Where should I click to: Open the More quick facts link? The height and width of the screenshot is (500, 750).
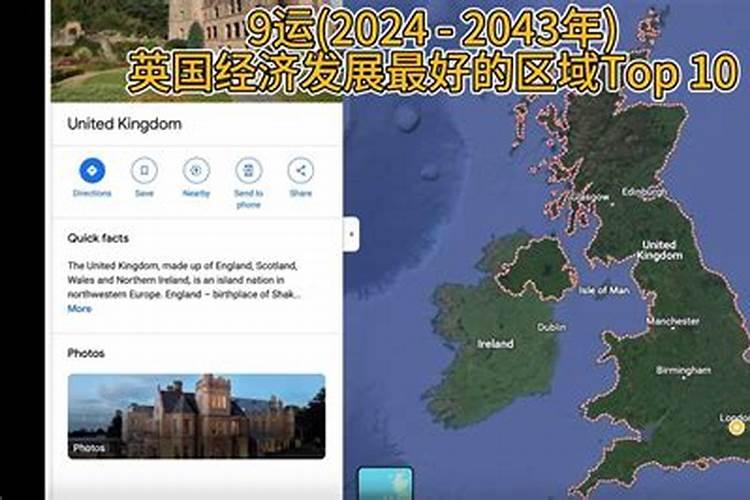[79, 309]
